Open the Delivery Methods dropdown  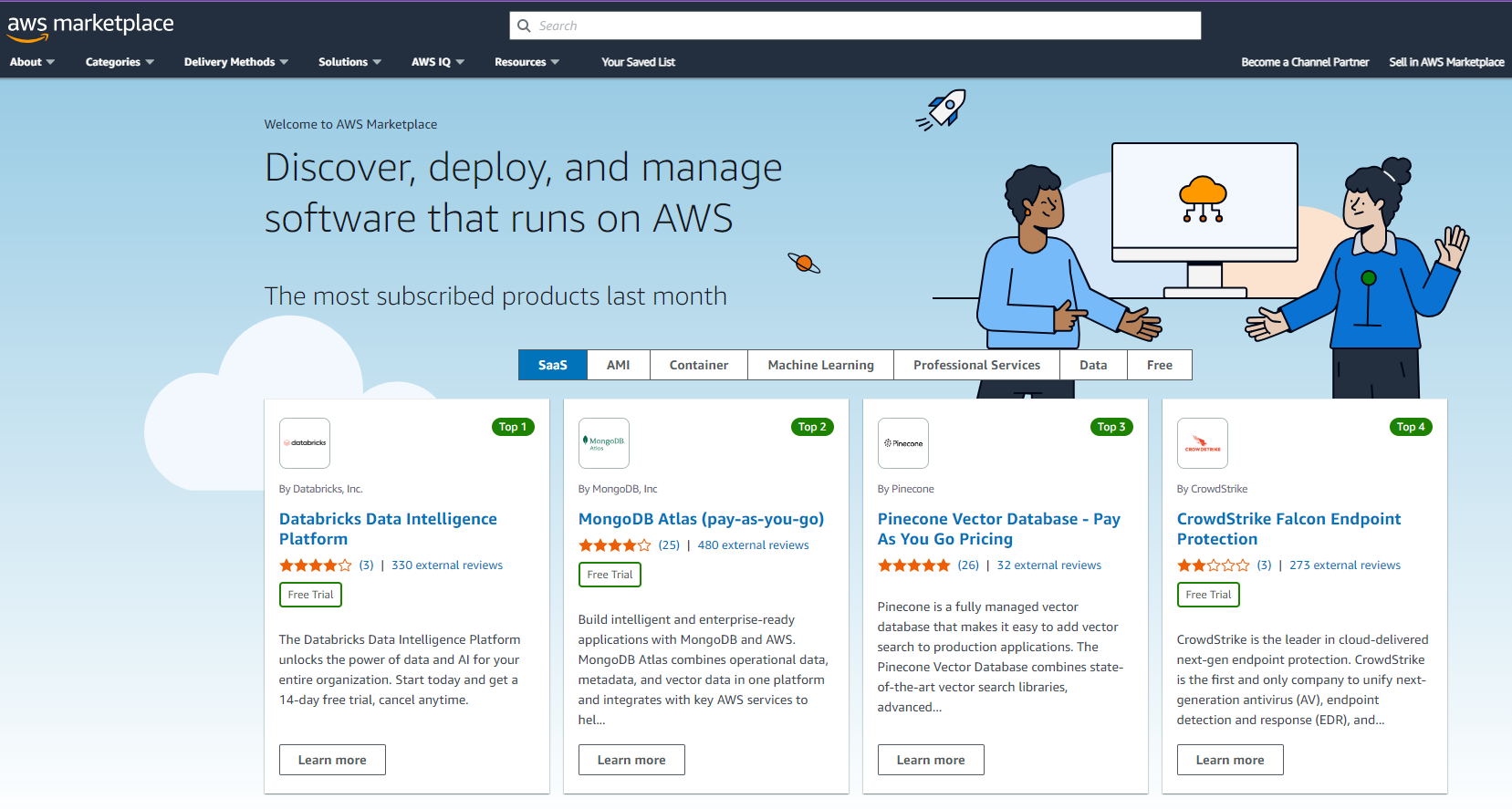pyautogui.click(x=235, y=62)
